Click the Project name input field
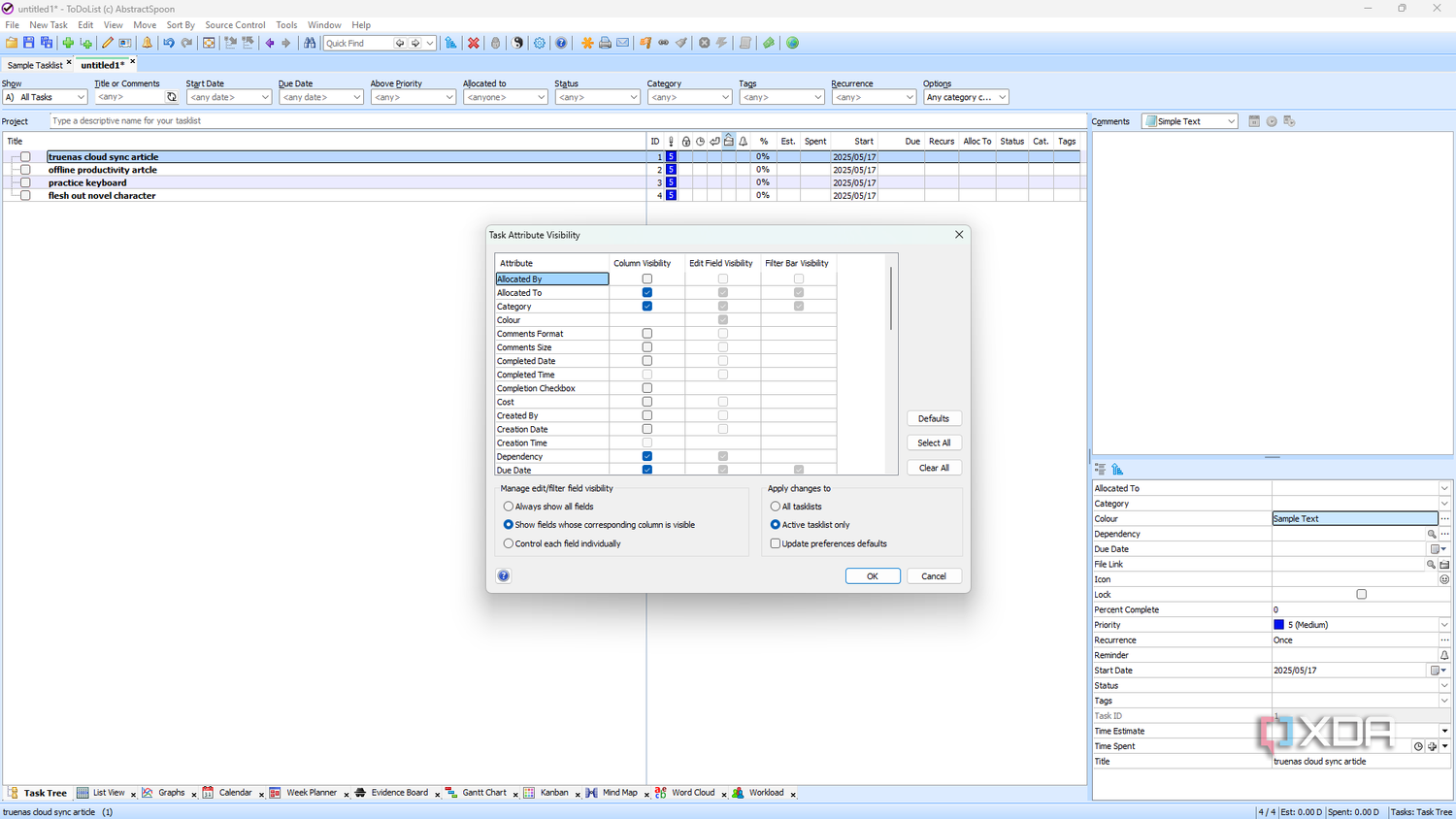 pos(567,121)
